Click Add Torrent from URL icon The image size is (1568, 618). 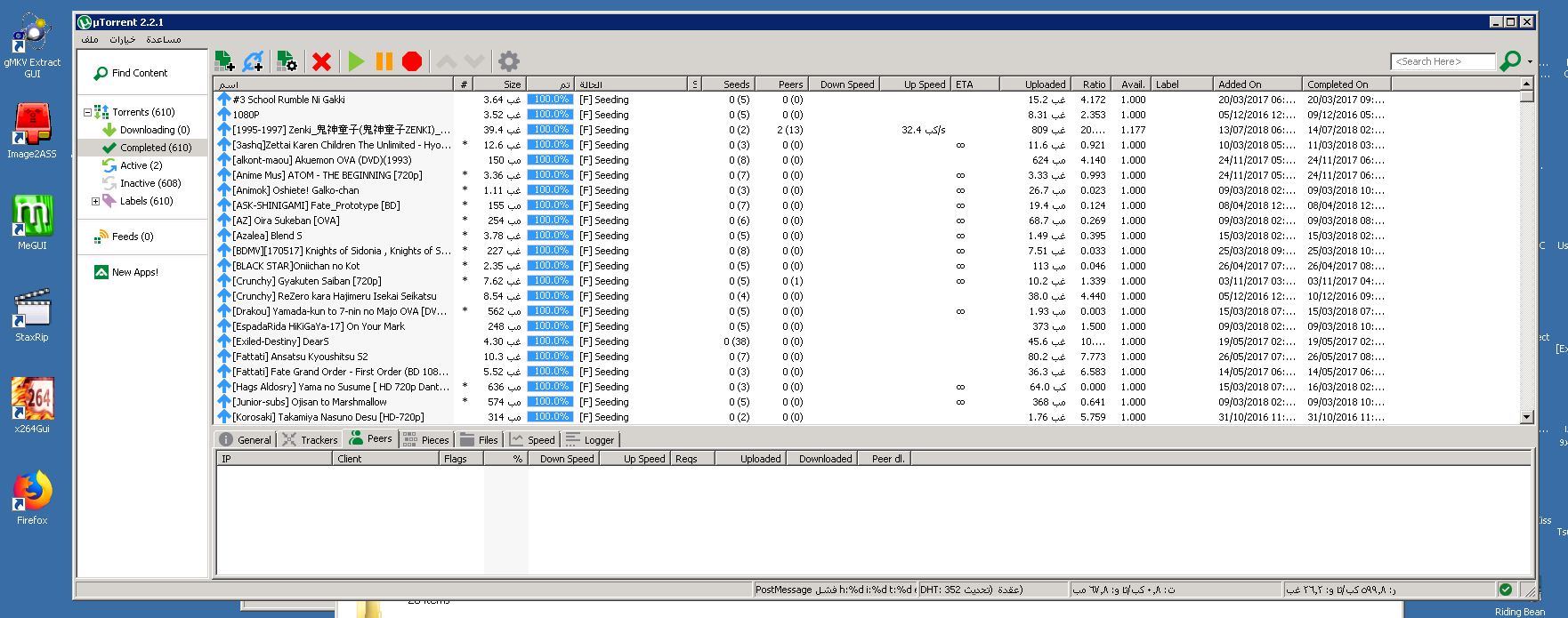click(x=254, y=61)
